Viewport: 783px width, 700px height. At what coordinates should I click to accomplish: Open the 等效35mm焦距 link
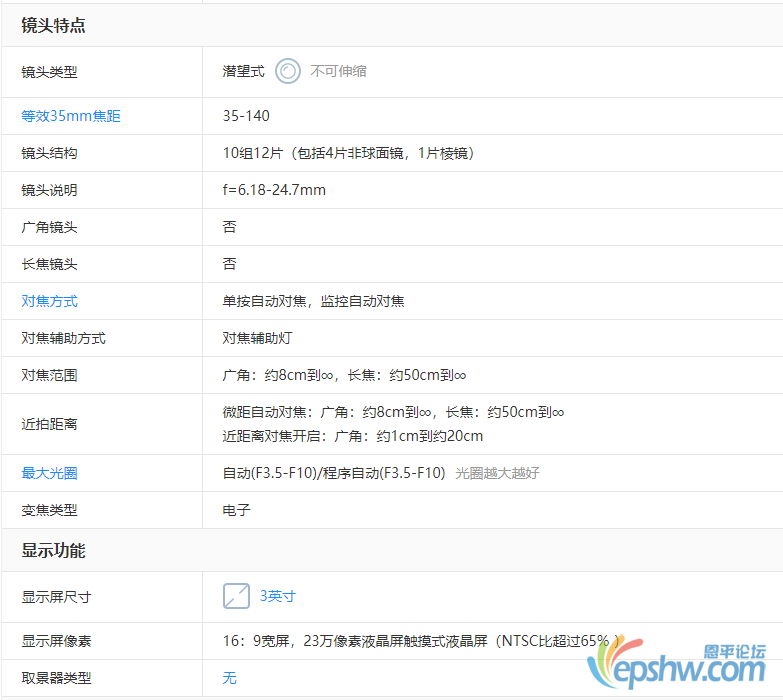click(x=71, y=116)
